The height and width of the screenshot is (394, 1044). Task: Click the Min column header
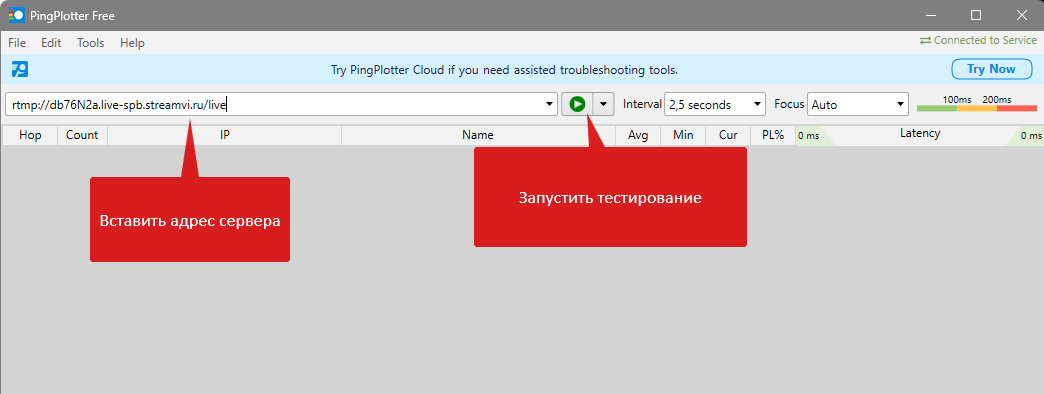click(683, 135)
